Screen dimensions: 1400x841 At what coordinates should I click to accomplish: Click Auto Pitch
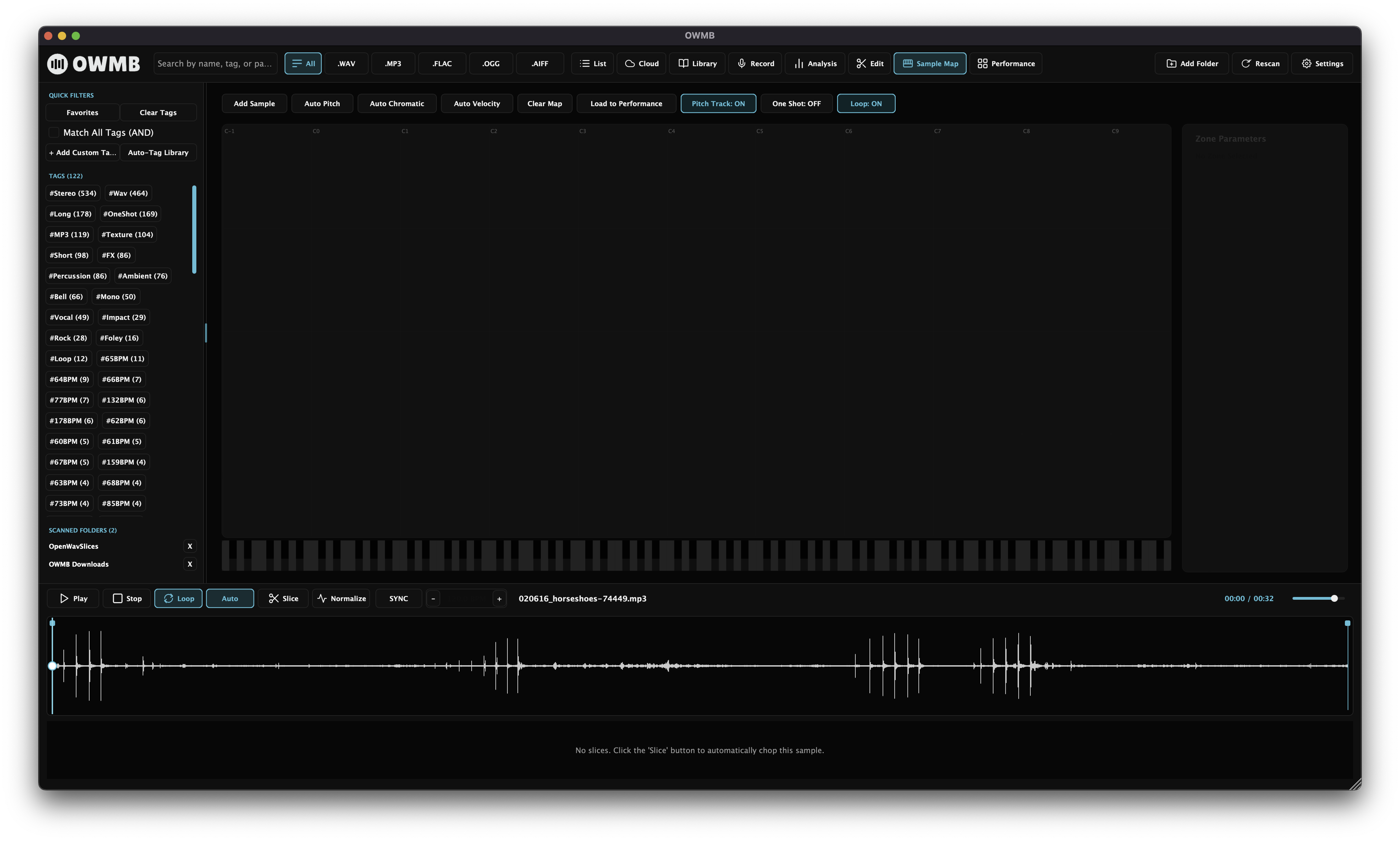pos(322,104)
